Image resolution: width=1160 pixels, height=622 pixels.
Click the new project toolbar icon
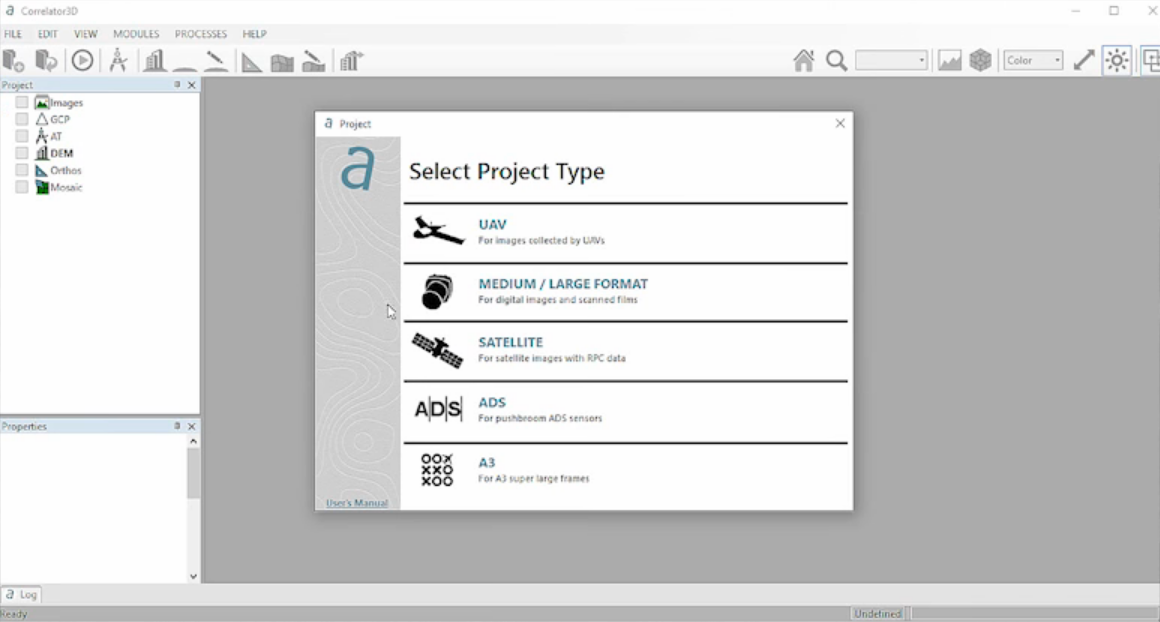click(x=13, y=61)
